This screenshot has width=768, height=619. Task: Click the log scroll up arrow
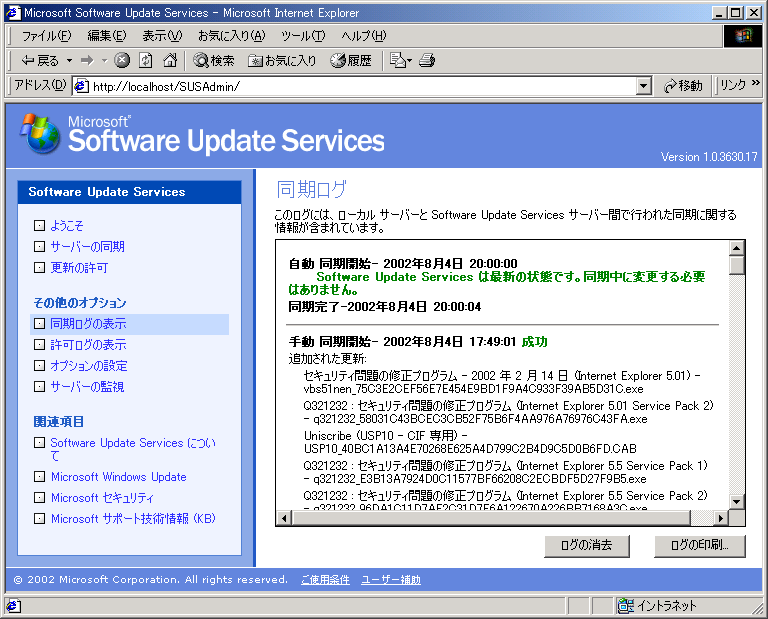pos(736,248)
